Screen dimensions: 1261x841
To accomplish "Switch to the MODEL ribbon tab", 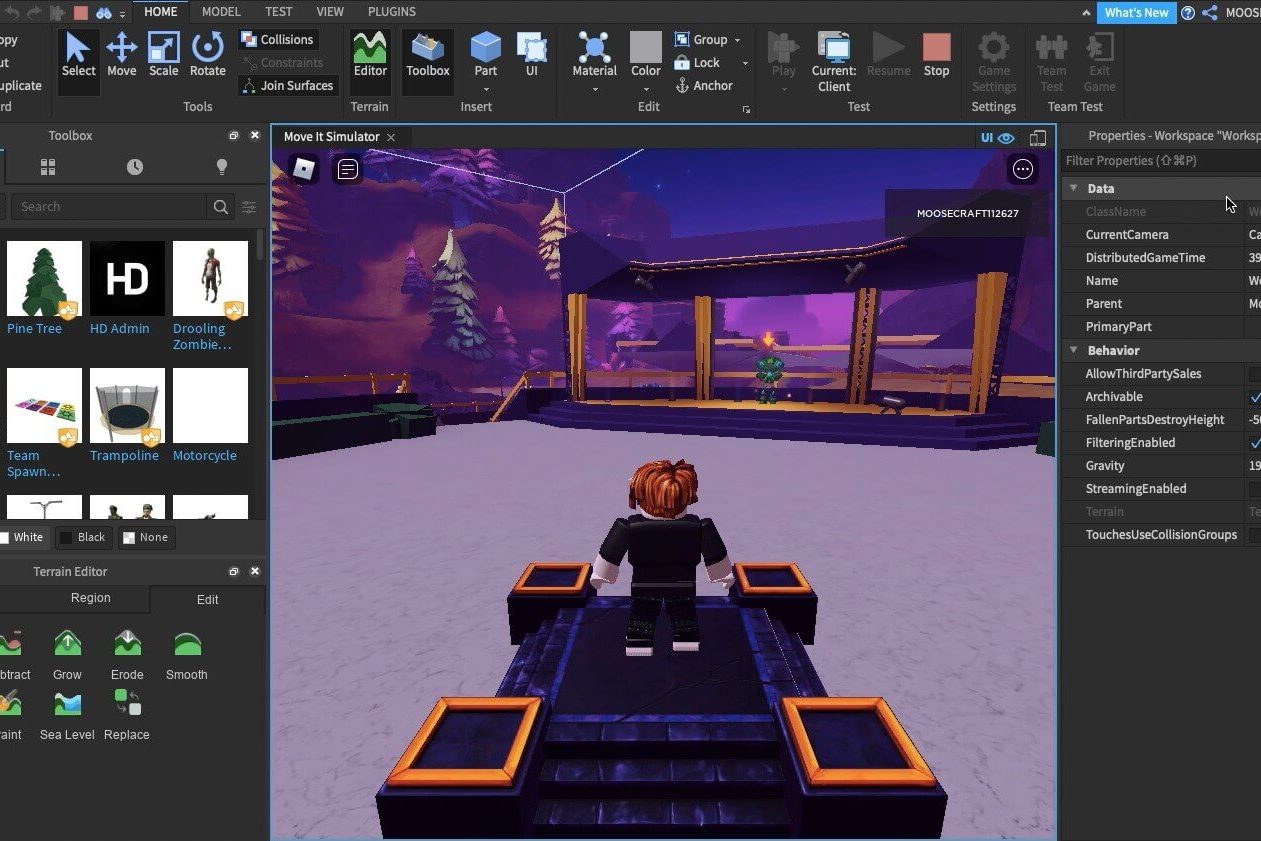I will click(x=220, y=11).
